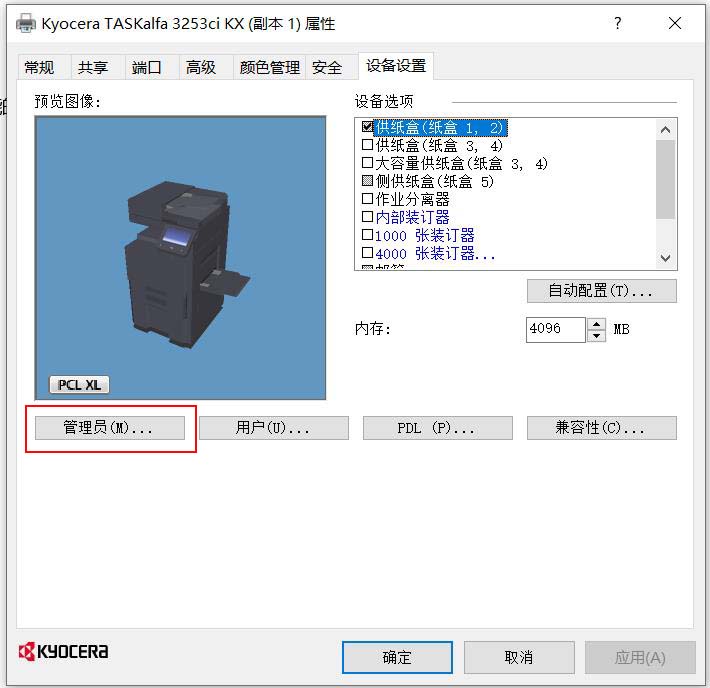The image size is (710, 688).
Task: Click the printer icon in title bar
Action: click(25, 24)
